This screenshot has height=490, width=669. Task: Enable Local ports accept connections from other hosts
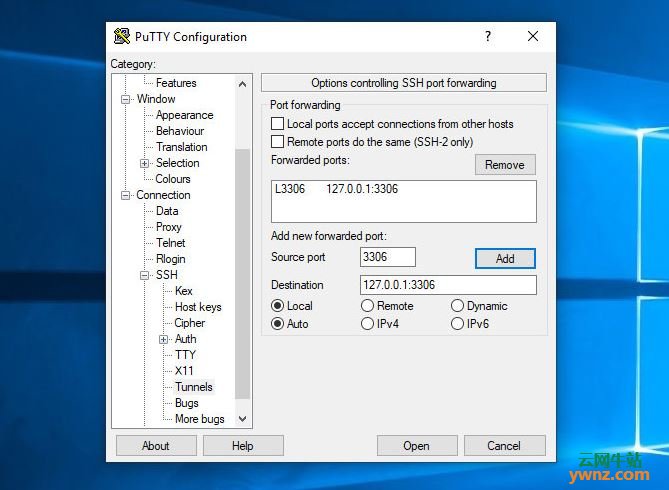pos(277,124)
